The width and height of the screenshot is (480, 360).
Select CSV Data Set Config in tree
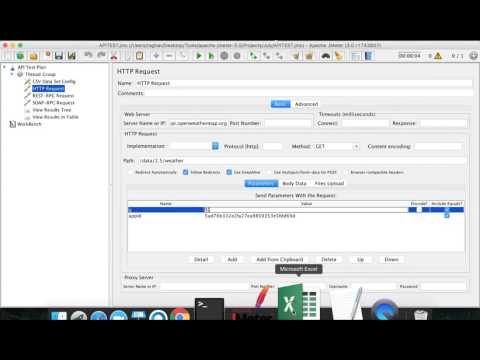[x=54, y=81]
